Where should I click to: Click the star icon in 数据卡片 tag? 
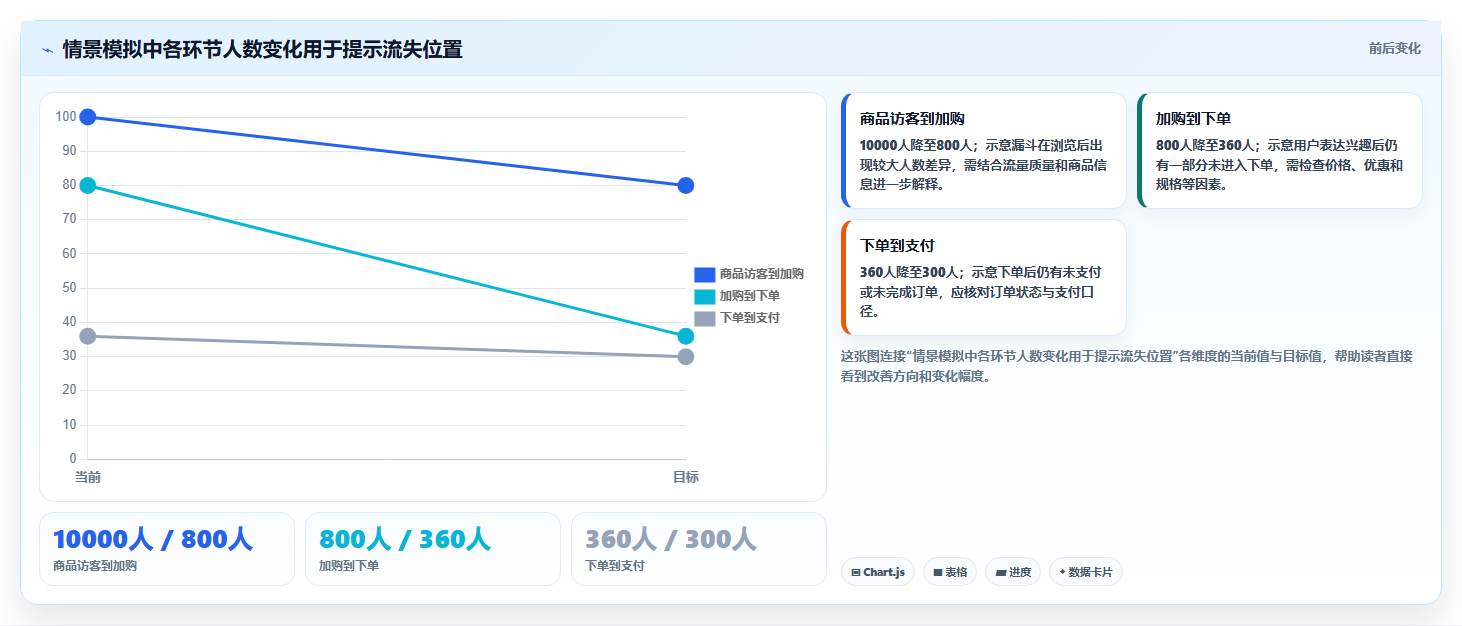(x=1062, y=572)
